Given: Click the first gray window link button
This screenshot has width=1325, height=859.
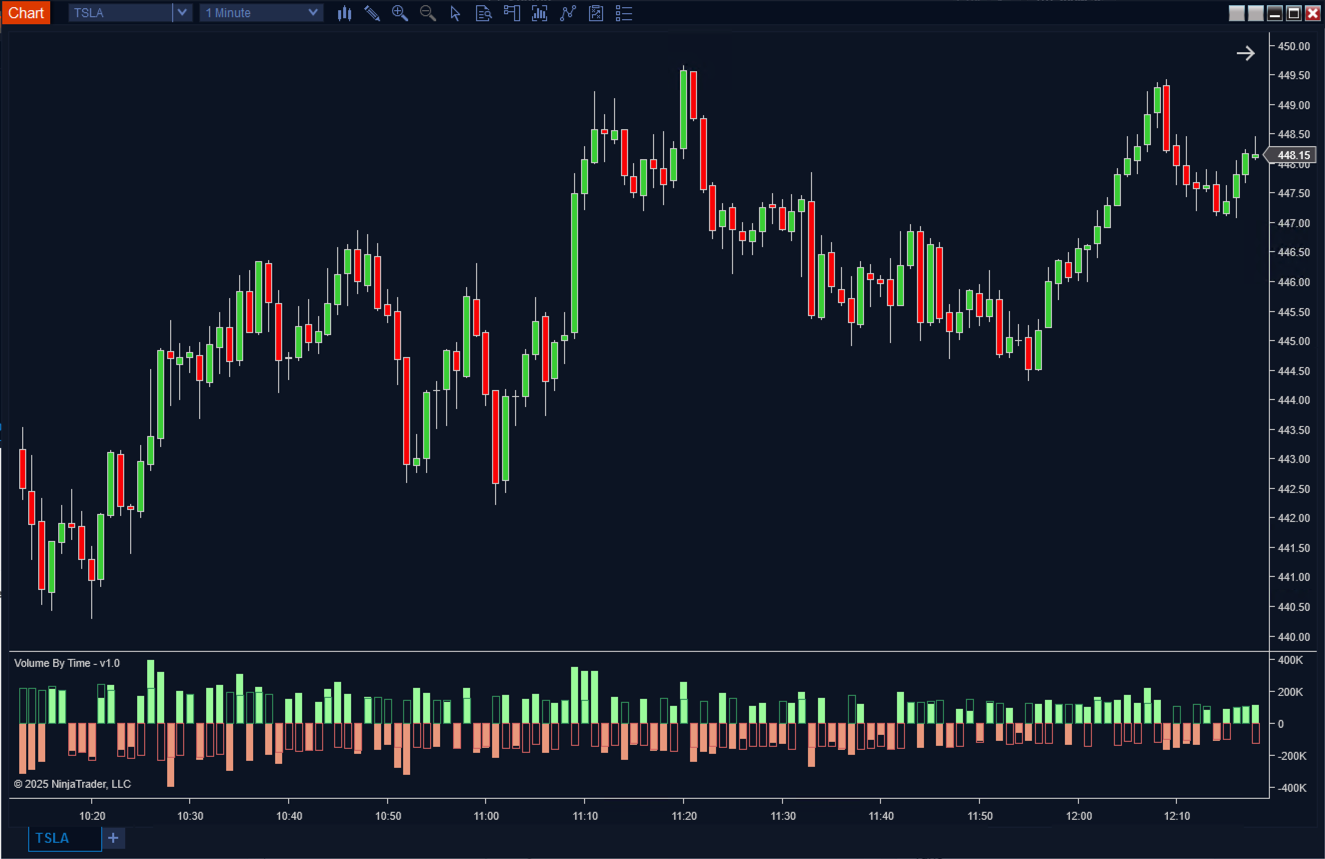Looking at the screenshot, I should coord(1237,13).
